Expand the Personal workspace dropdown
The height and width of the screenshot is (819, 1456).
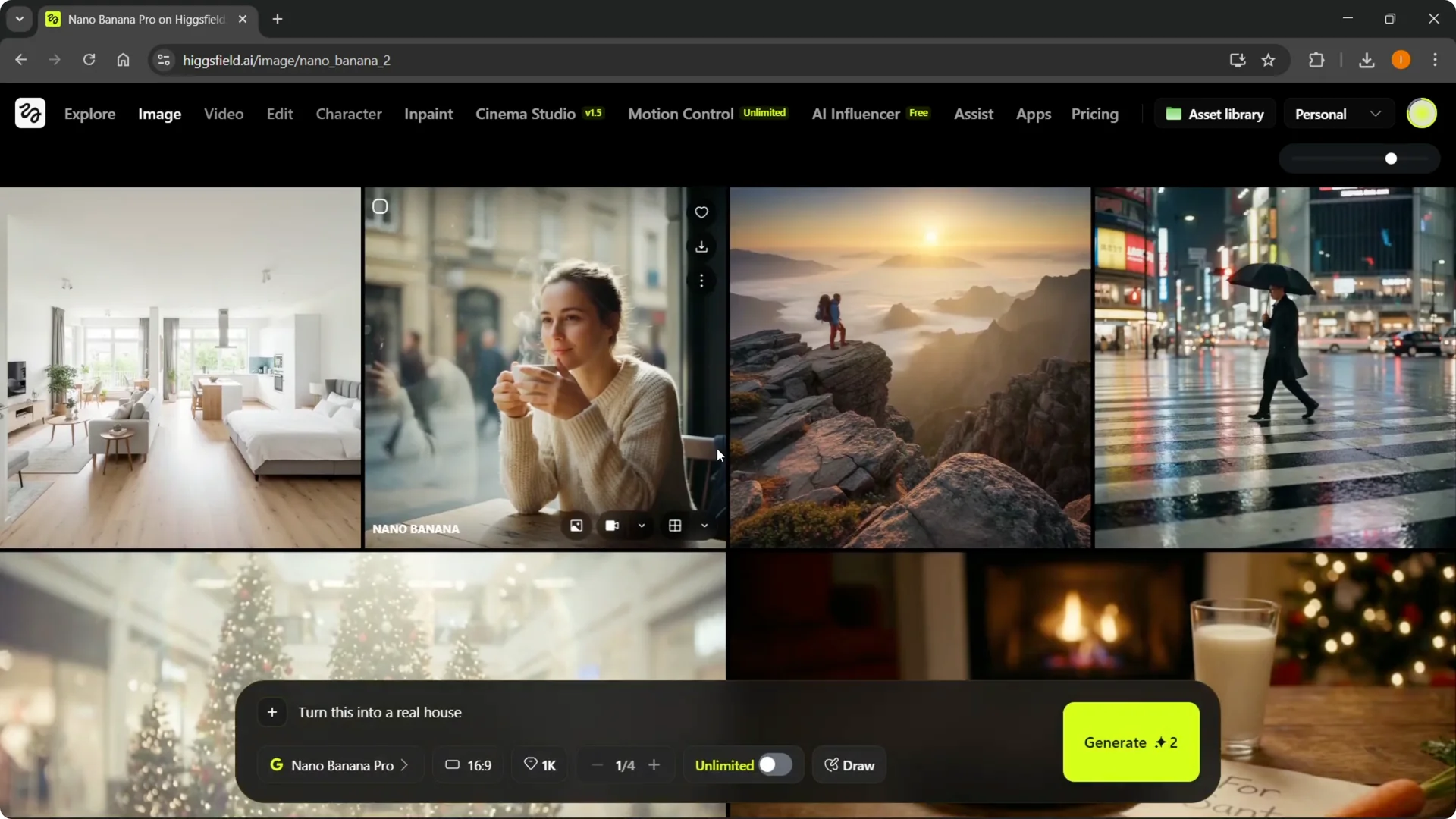click(1338, 114)
